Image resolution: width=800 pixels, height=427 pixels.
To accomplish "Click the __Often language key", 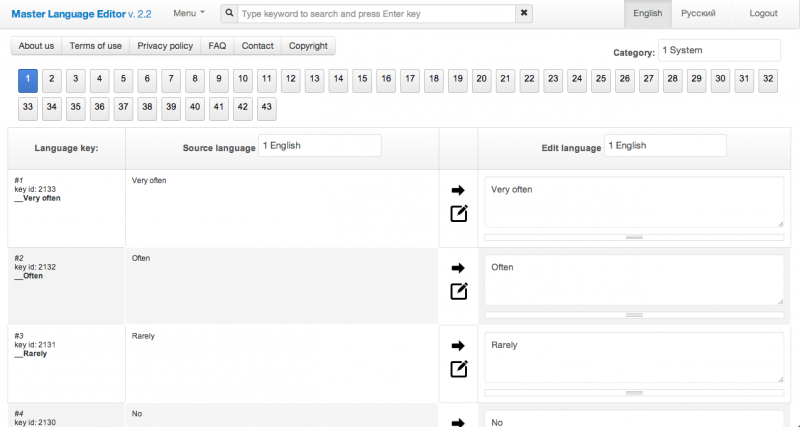I will (29, 276).
